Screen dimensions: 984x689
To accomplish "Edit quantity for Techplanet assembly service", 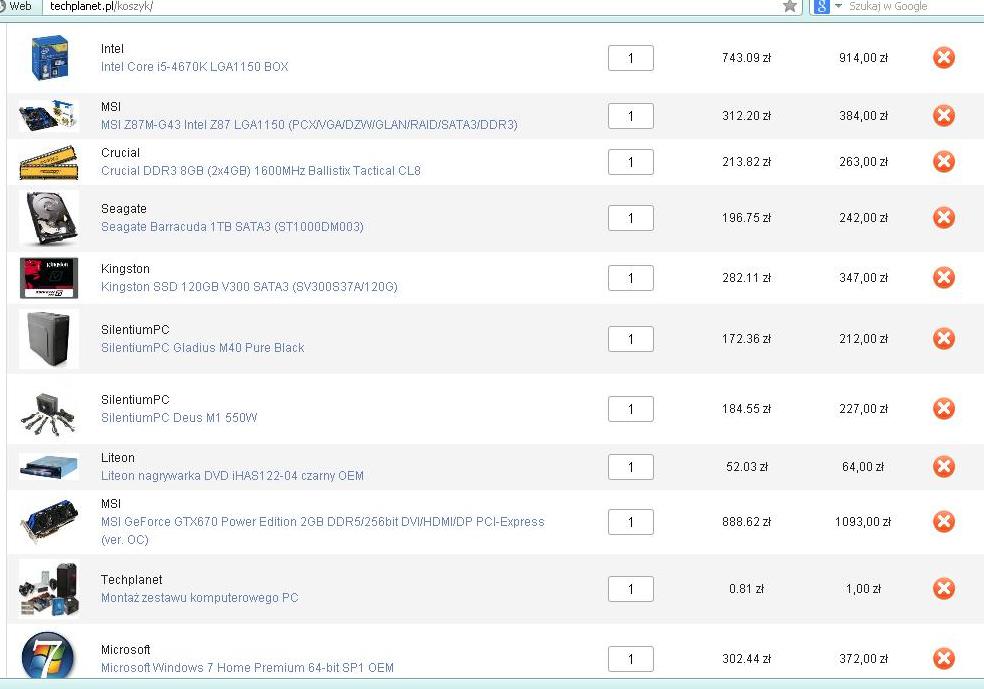I will click(x=631, y=589).
